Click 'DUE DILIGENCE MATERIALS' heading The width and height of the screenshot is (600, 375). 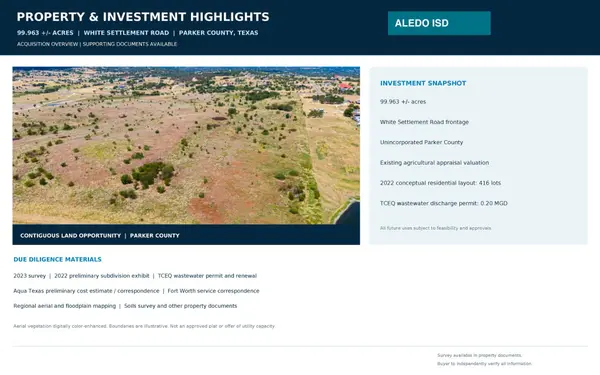pos(57,259)
